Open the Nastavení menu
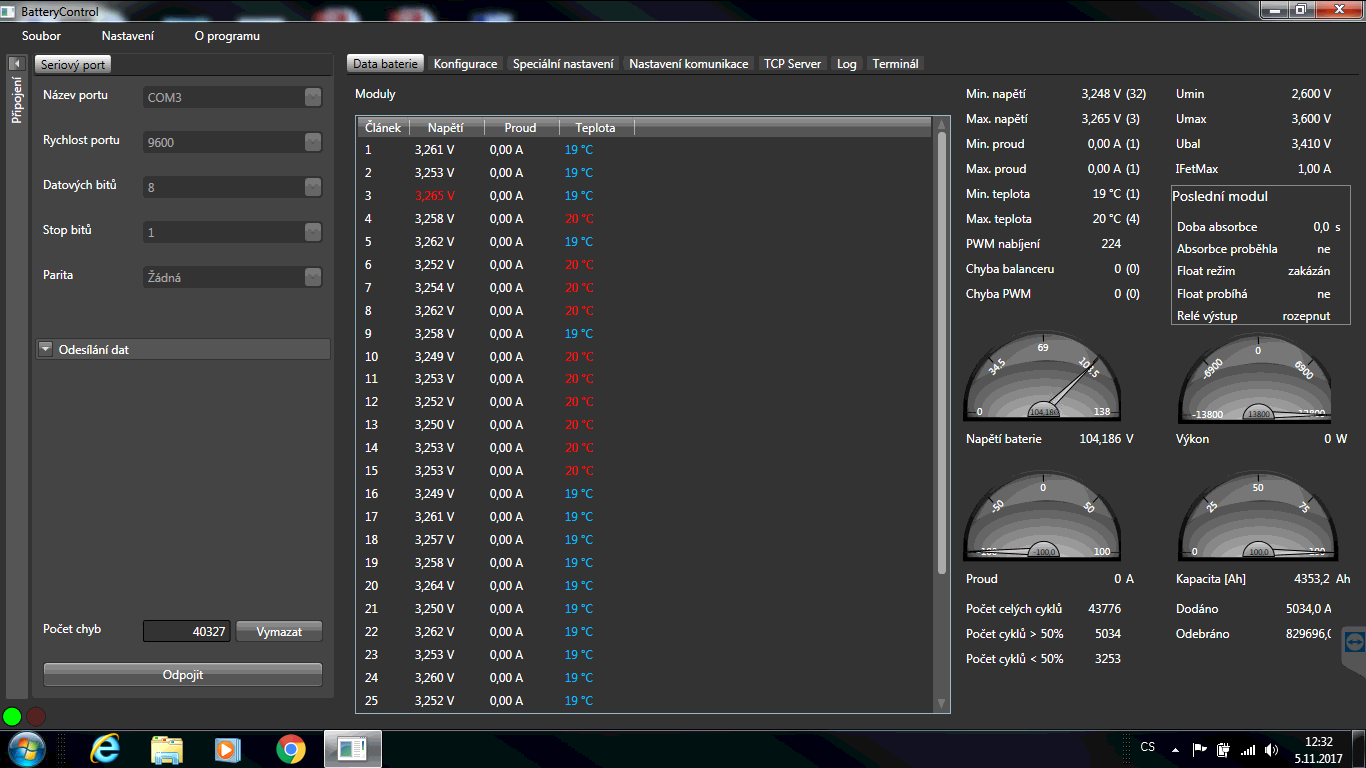The width and height of the screenshot is (1366, 768). pos(127,36)
